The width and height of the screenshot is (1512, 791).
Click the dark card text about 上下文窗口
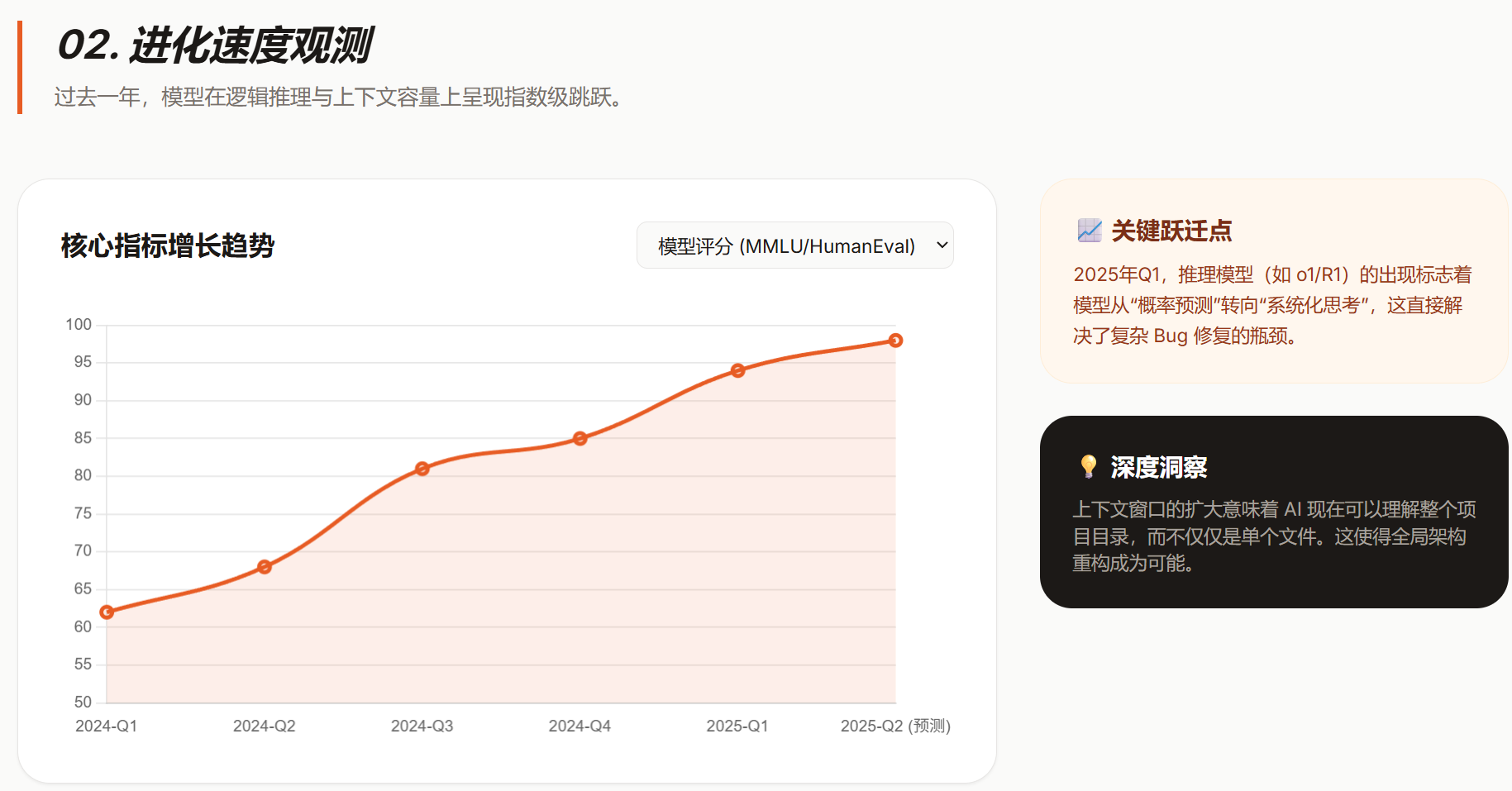[1273, 536]
